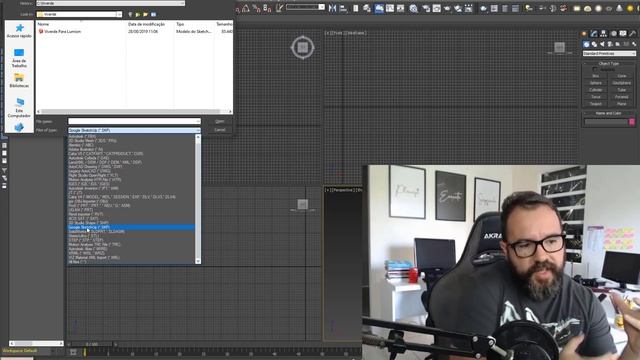The height and width of the screenshot is (360, 640).
Task: Open the Look in folder dropdown
Action: coord(79,14)
